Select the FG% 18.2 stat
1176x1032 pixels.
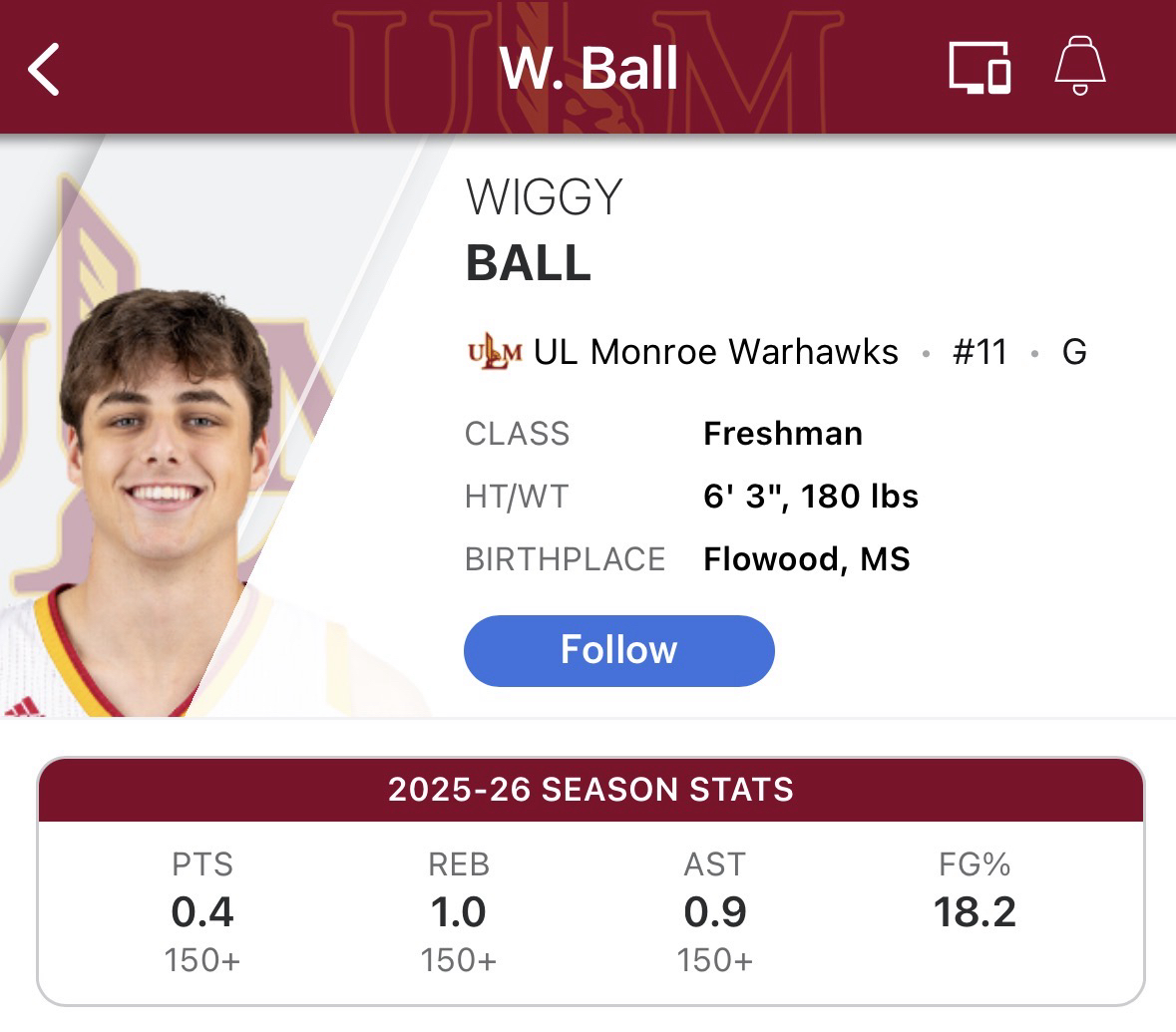pyautogui.click(x=975, y=911)
